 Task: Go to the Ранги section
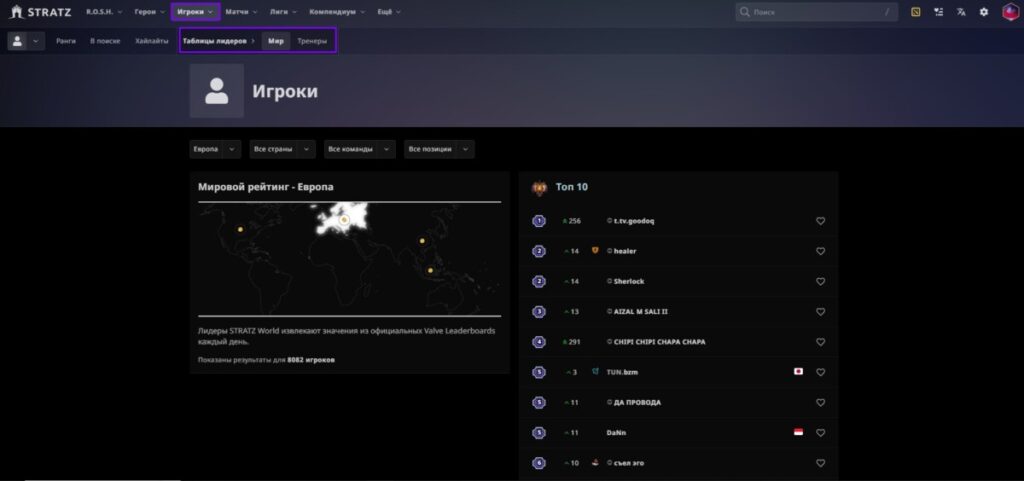(66, 41)
